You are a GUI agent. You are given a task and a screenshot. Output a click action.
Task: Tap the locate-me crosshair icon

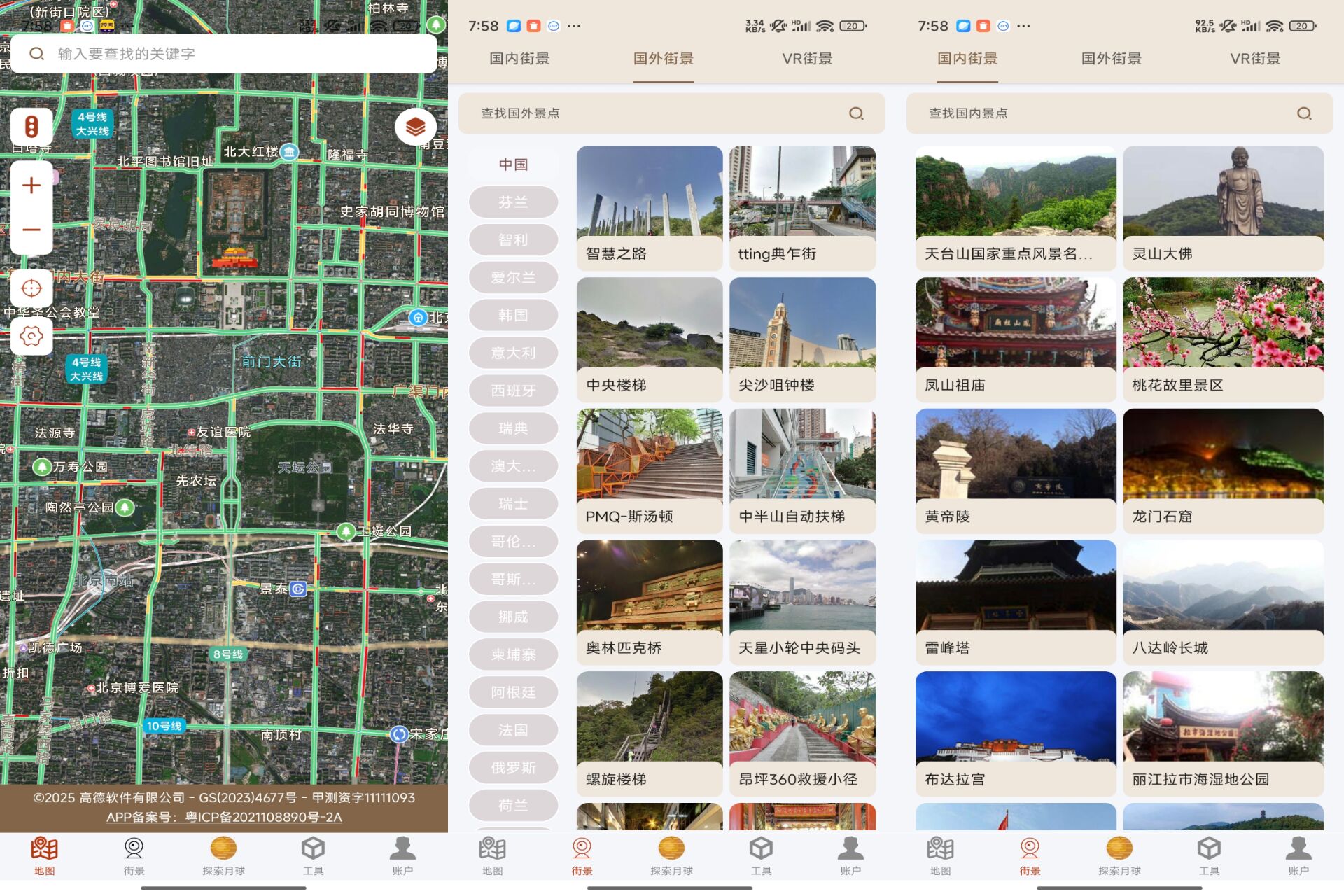pos(31,288)
